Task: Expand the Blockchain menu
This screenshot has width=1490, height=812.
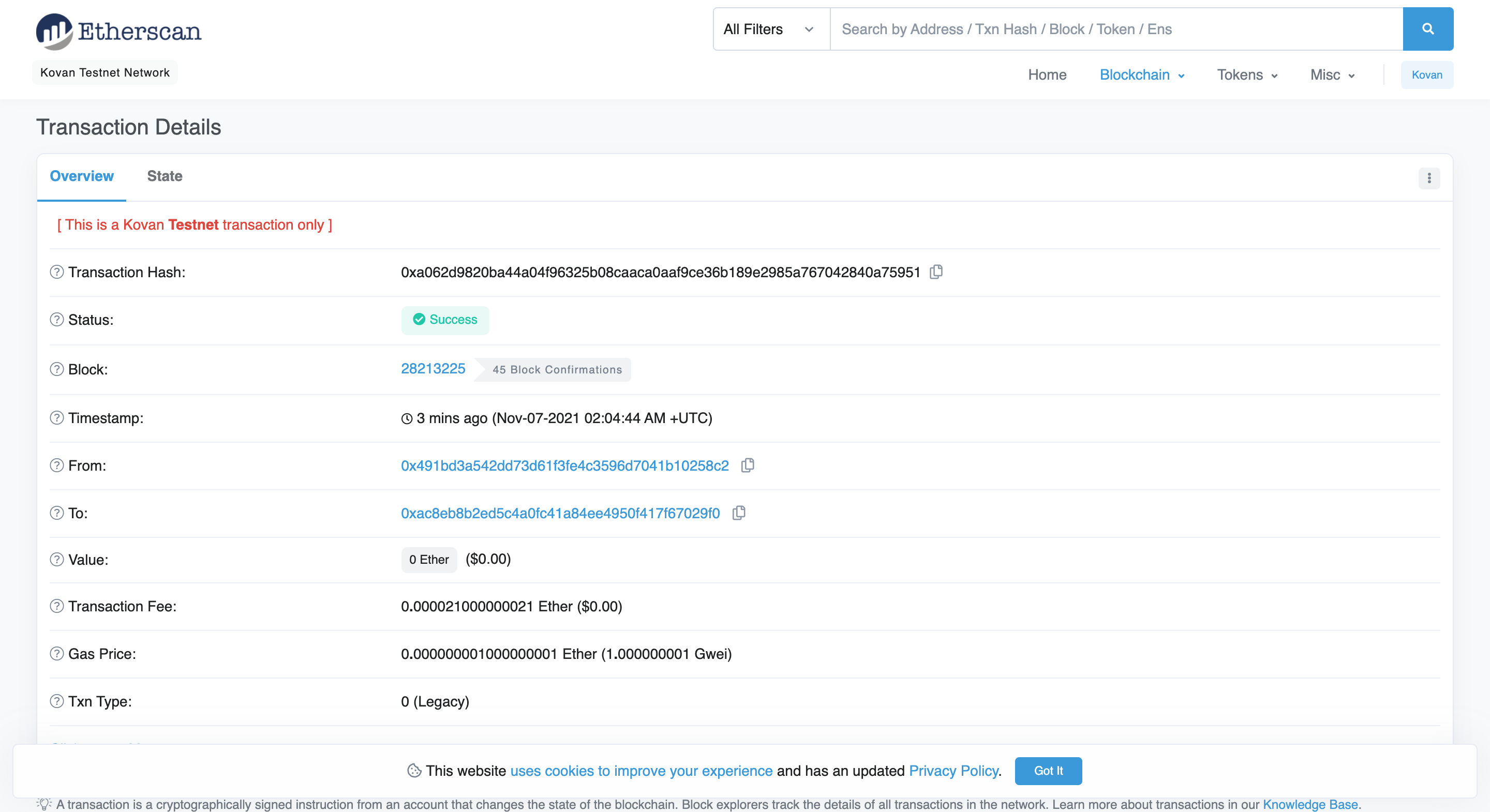Action: pos(1142,74)
